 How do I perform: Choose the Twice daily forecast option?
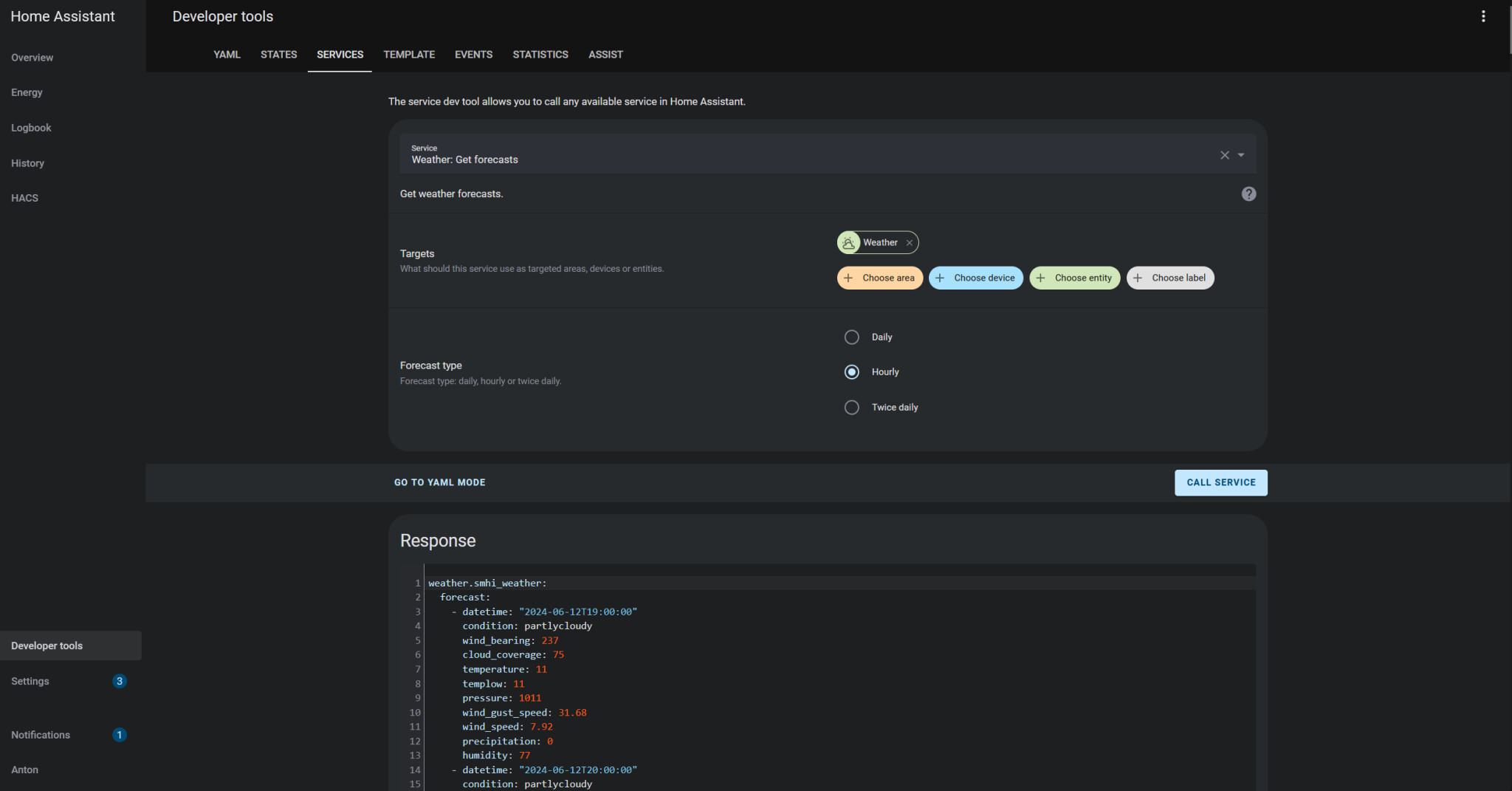851,408
